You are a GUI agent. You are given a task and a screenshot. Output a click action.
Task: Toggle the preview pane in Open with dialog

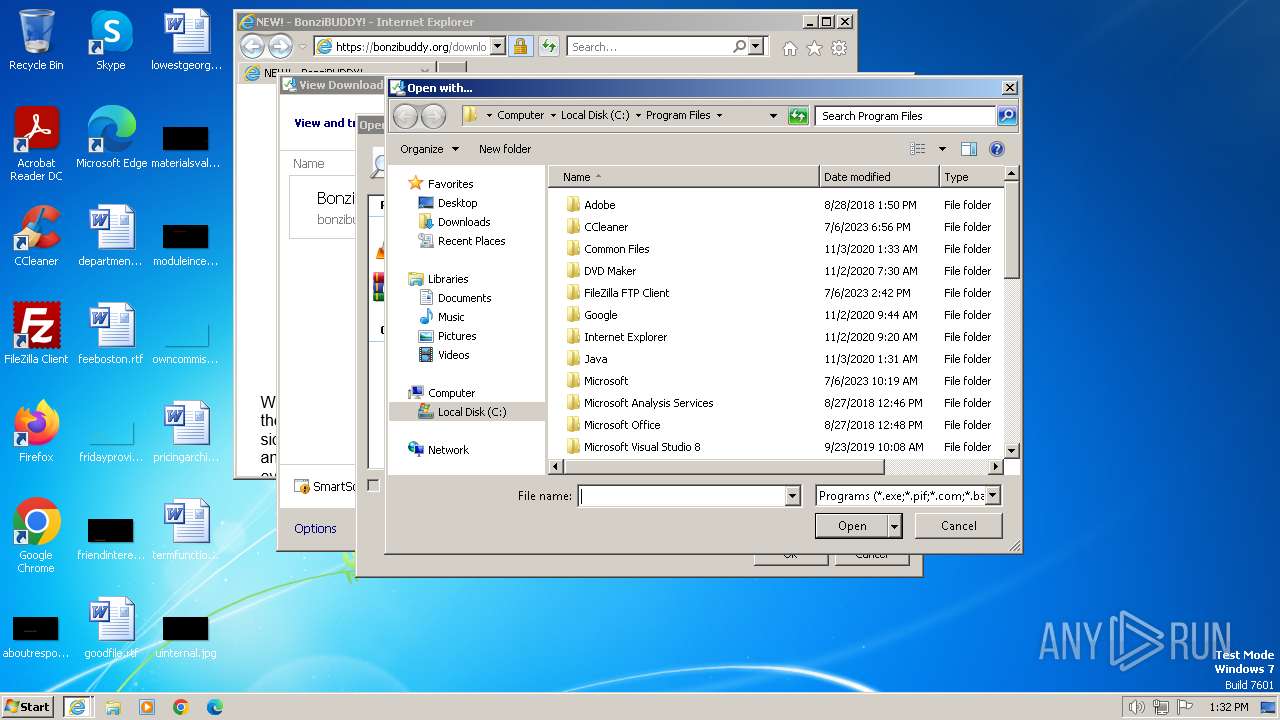pyautogui.click(x=968, y=149)
